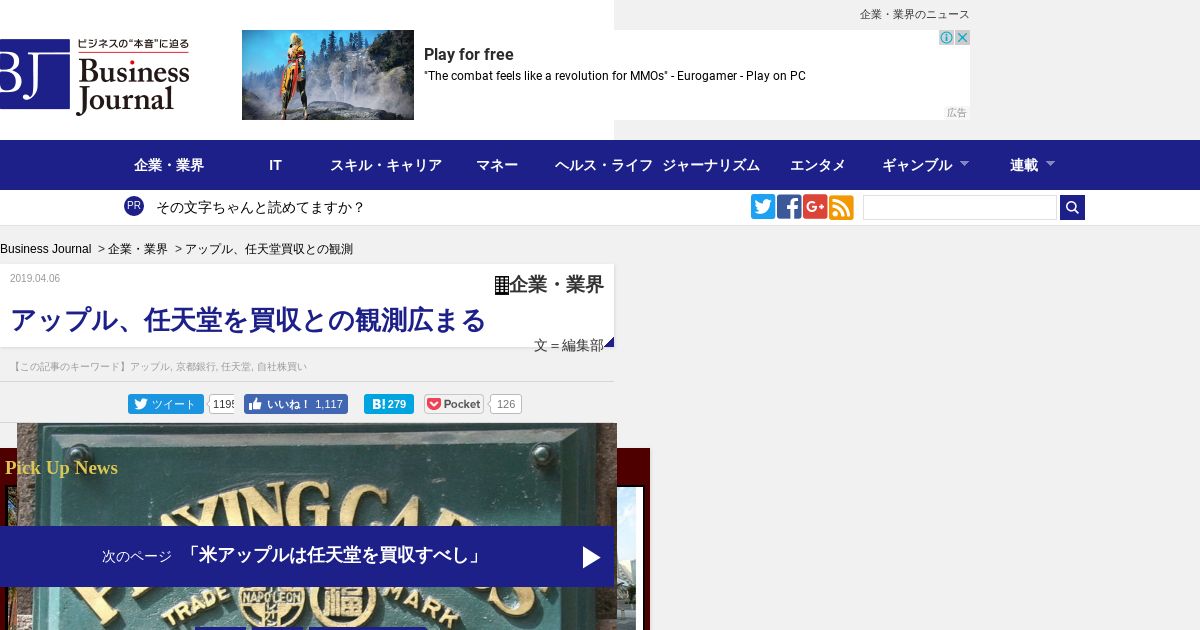The height and width of the screenshot is (630, 1200).
Task: Open the Google+ social icon
Action: (815, 207)
